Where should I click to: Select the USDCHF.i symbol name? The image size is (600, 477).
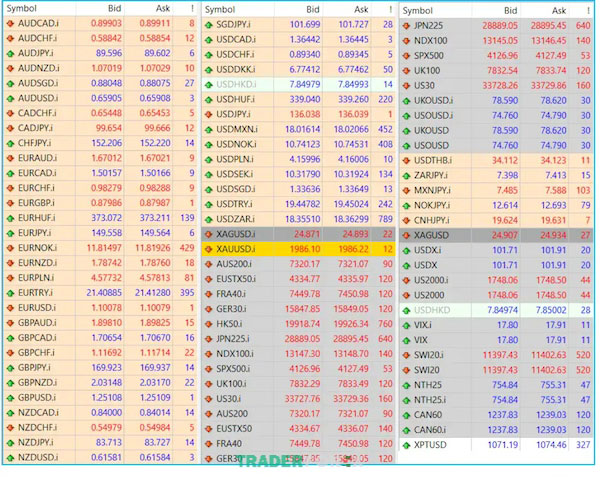coord(235,55)
